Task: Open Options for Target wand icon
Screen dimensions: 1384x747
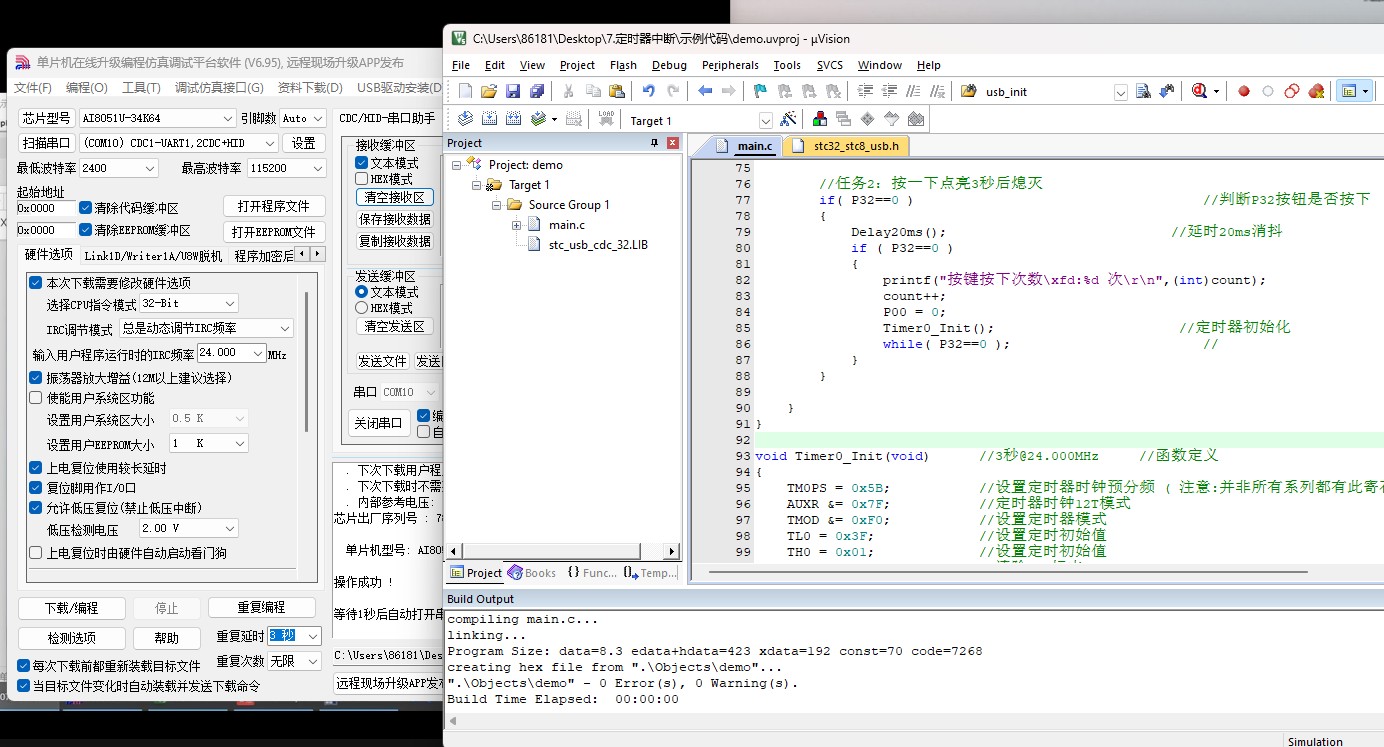Action: click(x=788, y=120)
